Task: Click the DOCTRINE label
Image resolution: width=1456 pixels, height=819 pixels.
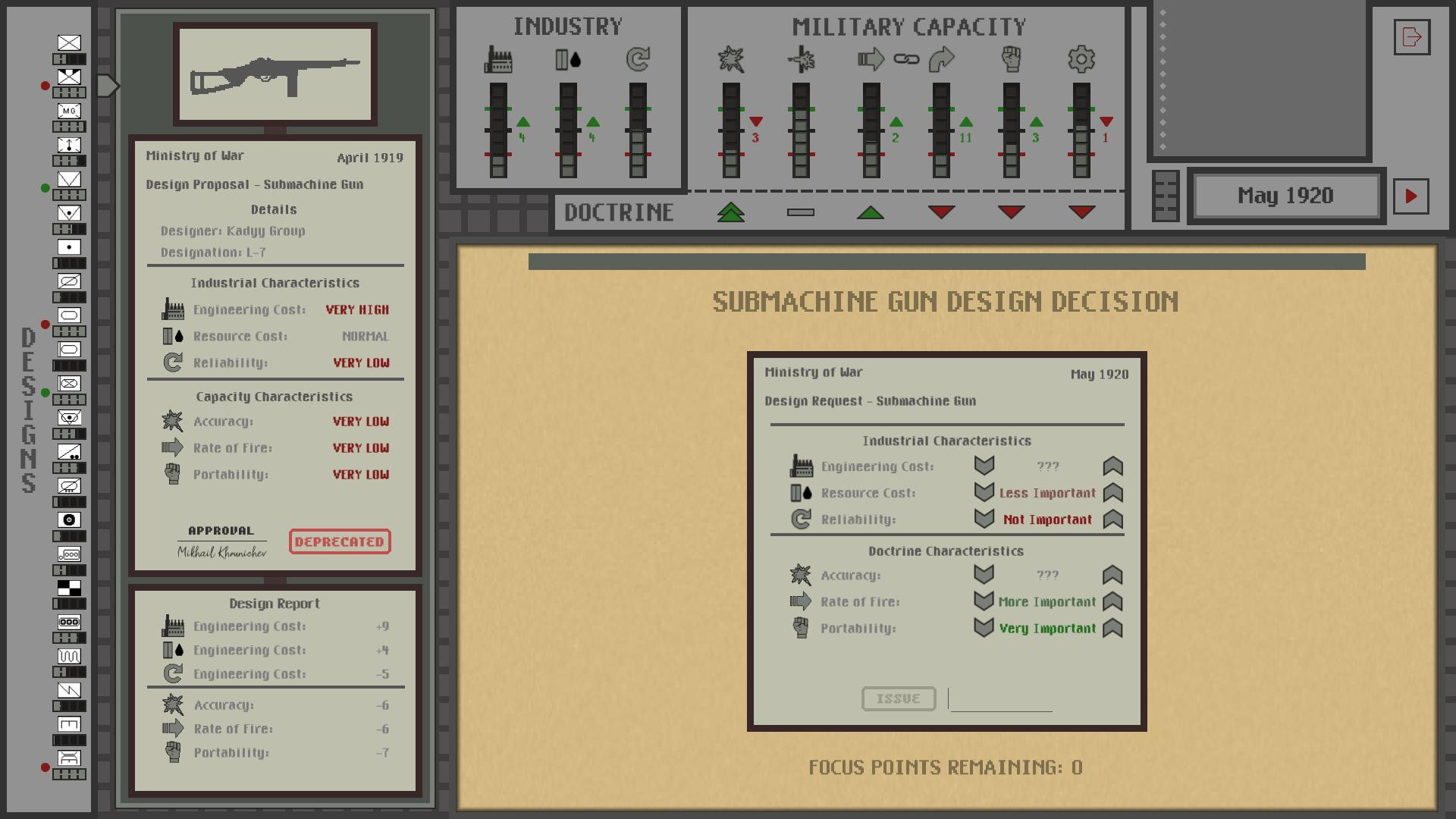Action: (x=619, y=212)
